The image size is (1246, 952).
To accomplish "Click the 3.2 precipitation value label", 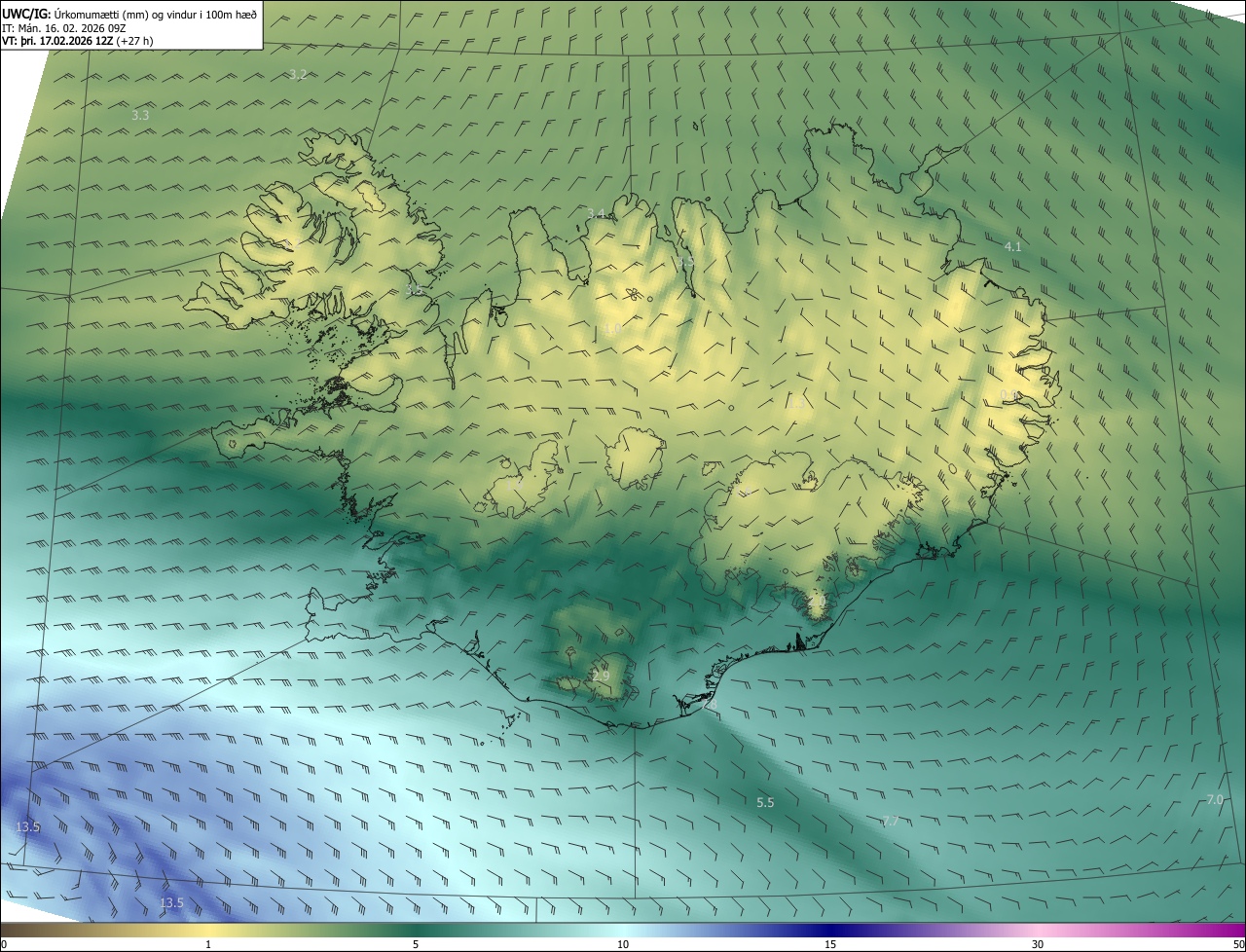I will point(298,74).
